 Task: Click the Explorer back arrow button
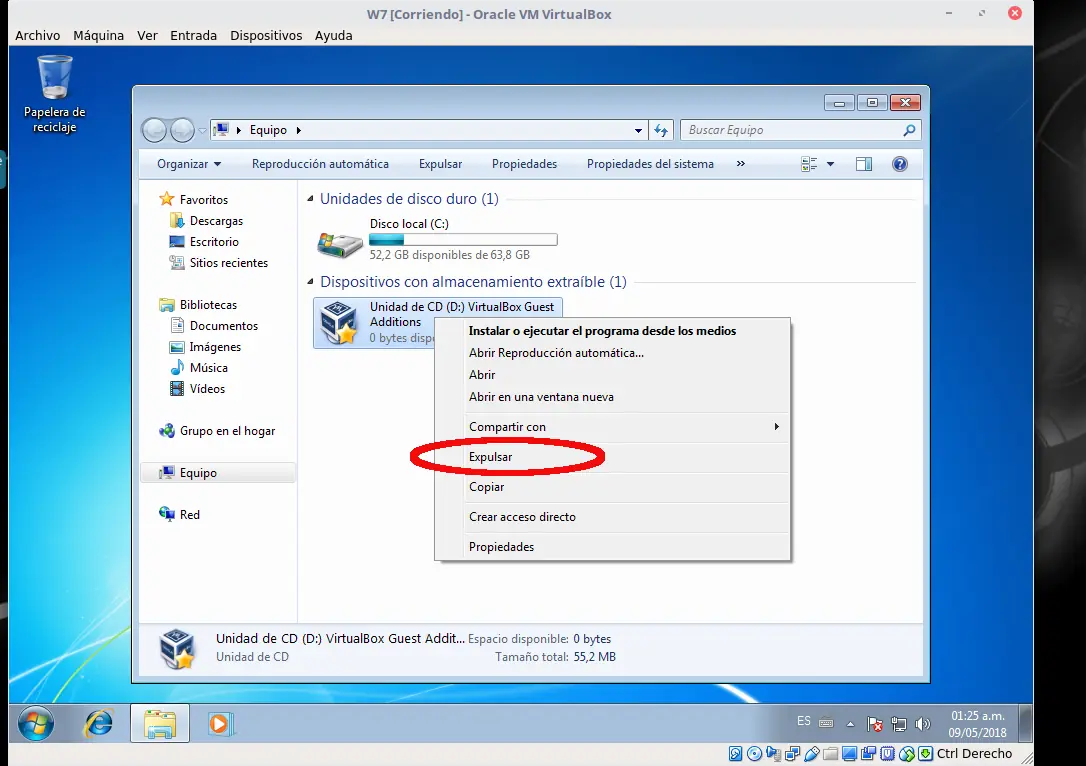click(154, 130)
